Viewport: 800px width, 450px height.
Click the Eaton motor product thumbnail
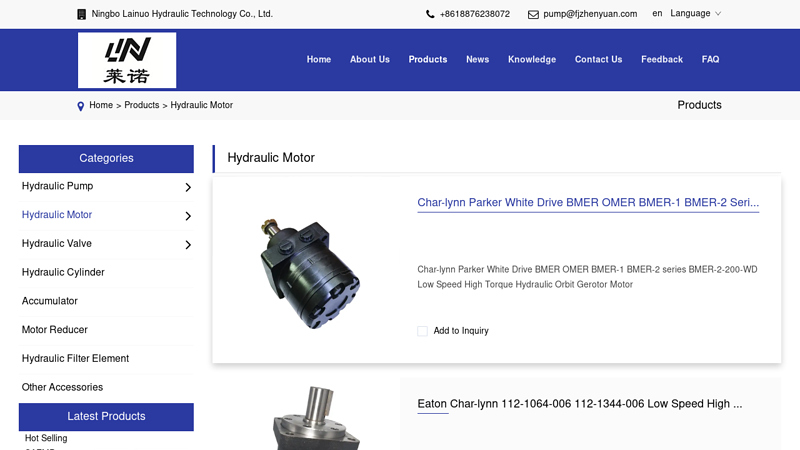[x=316, y=418]
